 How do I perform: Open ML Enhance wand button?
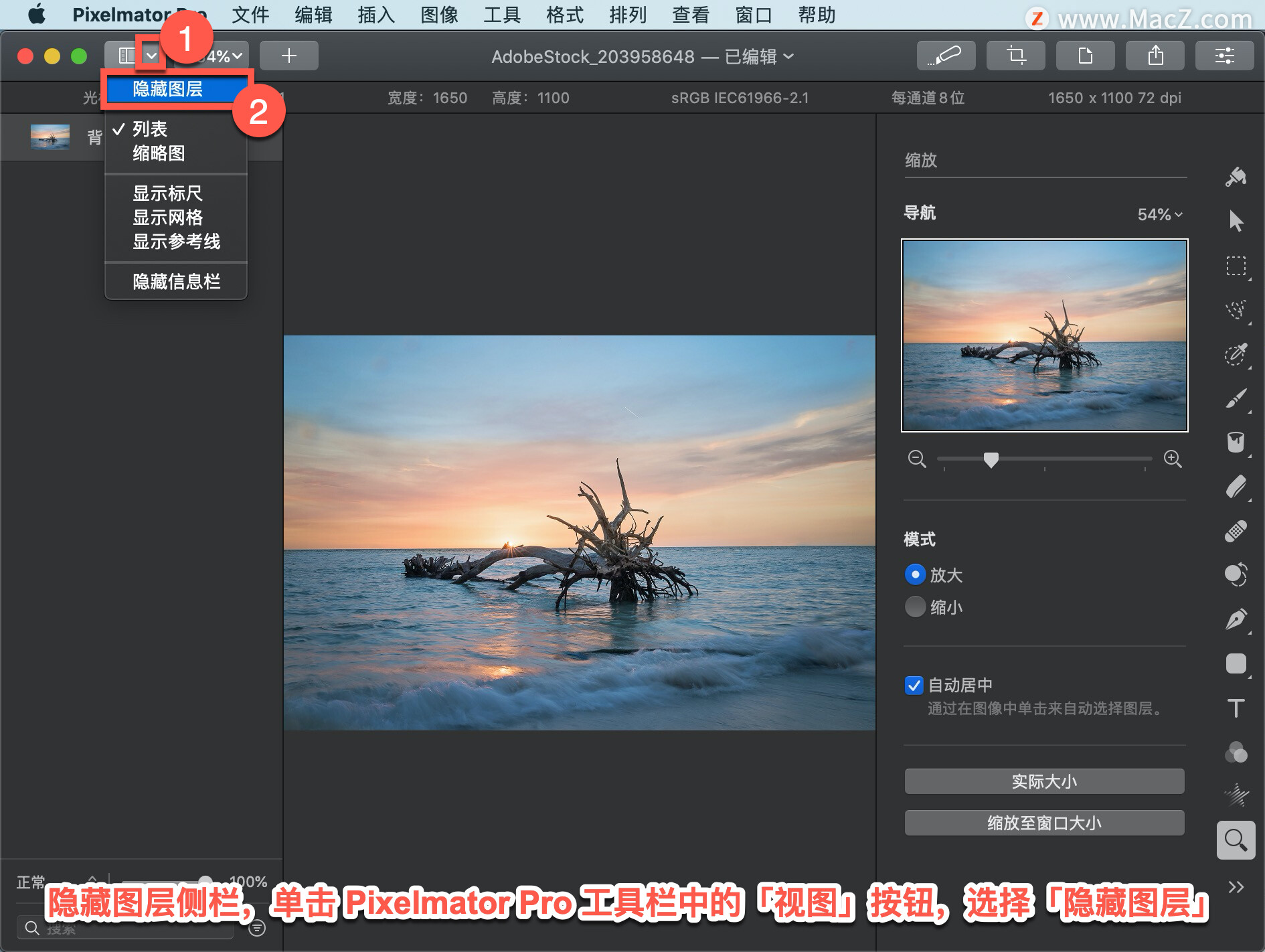(946, 56)
